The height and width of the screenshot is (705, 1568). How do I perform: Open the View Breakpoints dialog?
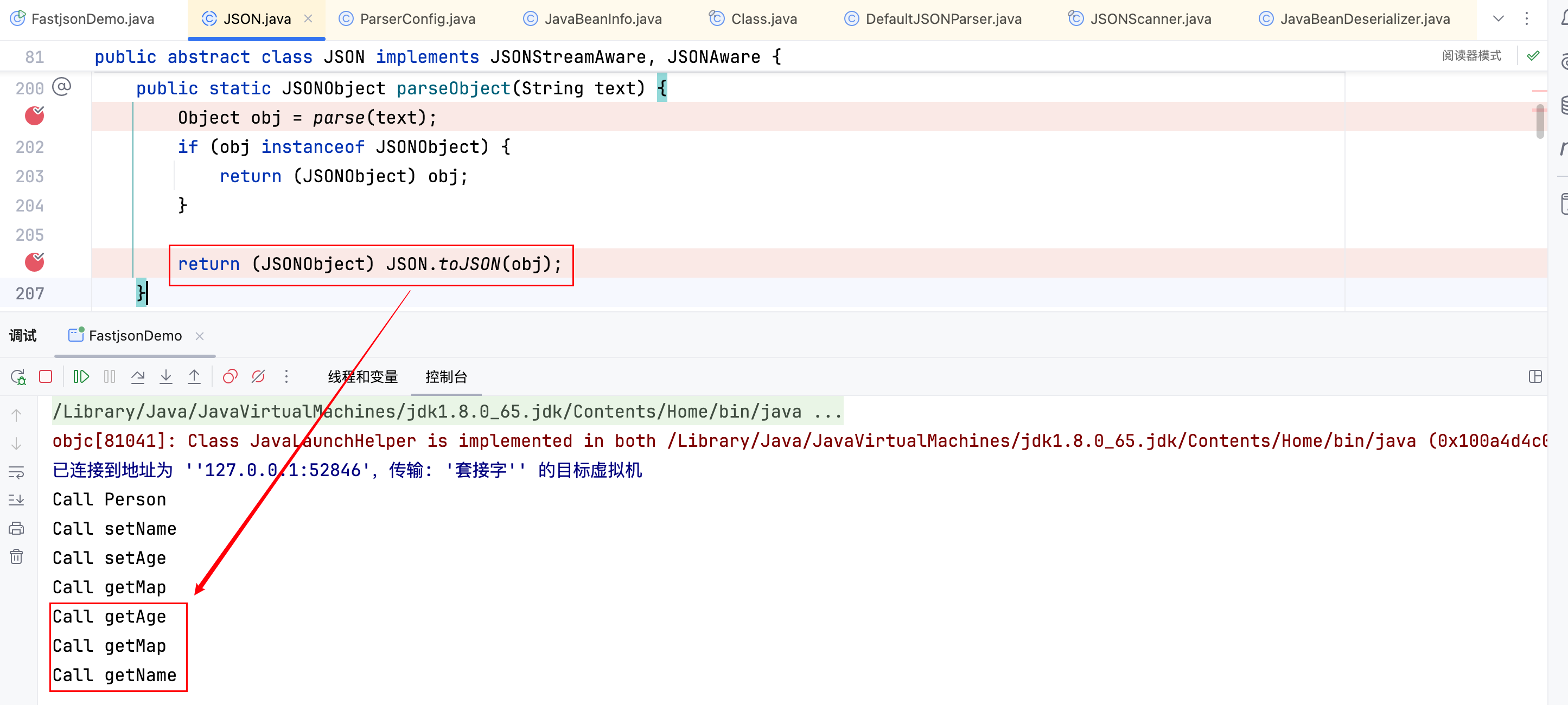coord(230,376)
